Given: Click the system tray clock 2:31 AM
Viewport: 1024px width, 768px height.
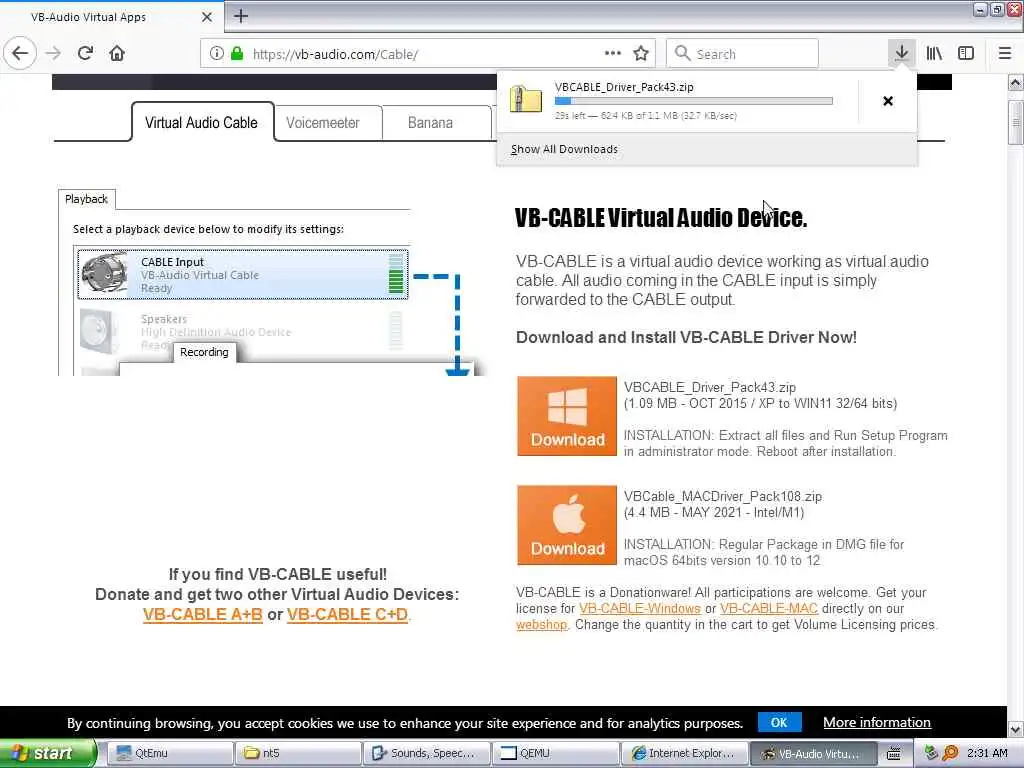Looking at the screenshot, I should coord(987,753).
